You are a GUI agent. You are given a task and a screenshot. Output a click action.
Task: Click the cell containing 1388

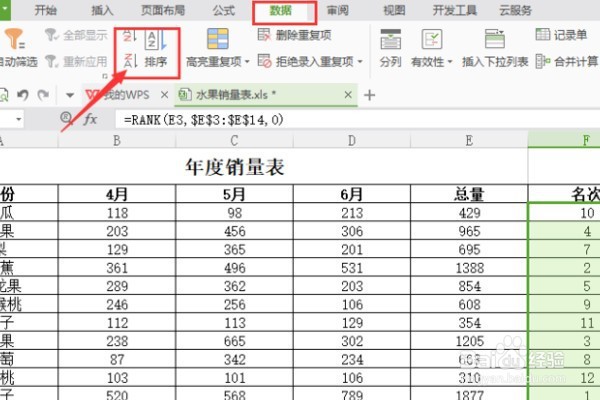click(x=469, y=268)
